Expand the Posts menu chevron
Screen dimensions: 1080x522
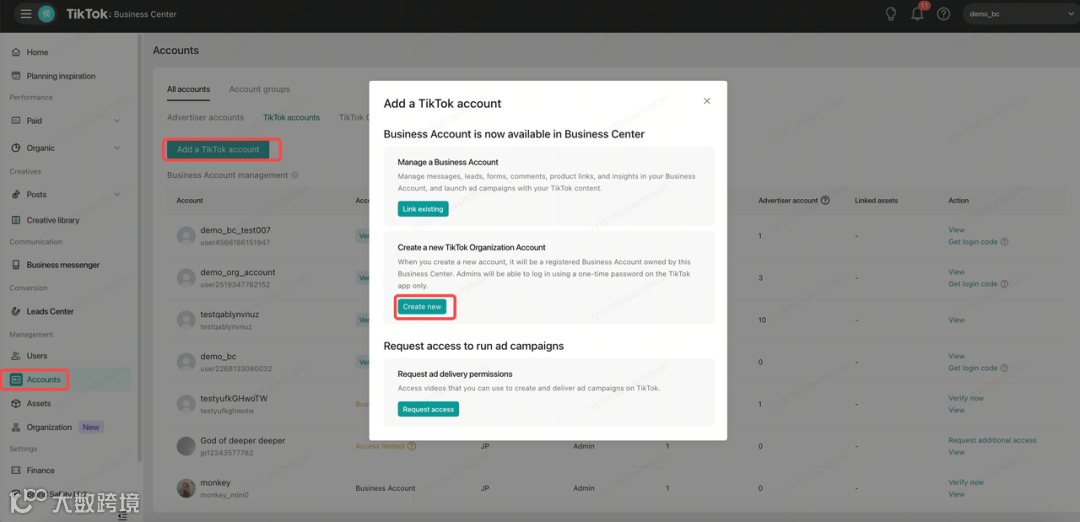coord(116,194)
